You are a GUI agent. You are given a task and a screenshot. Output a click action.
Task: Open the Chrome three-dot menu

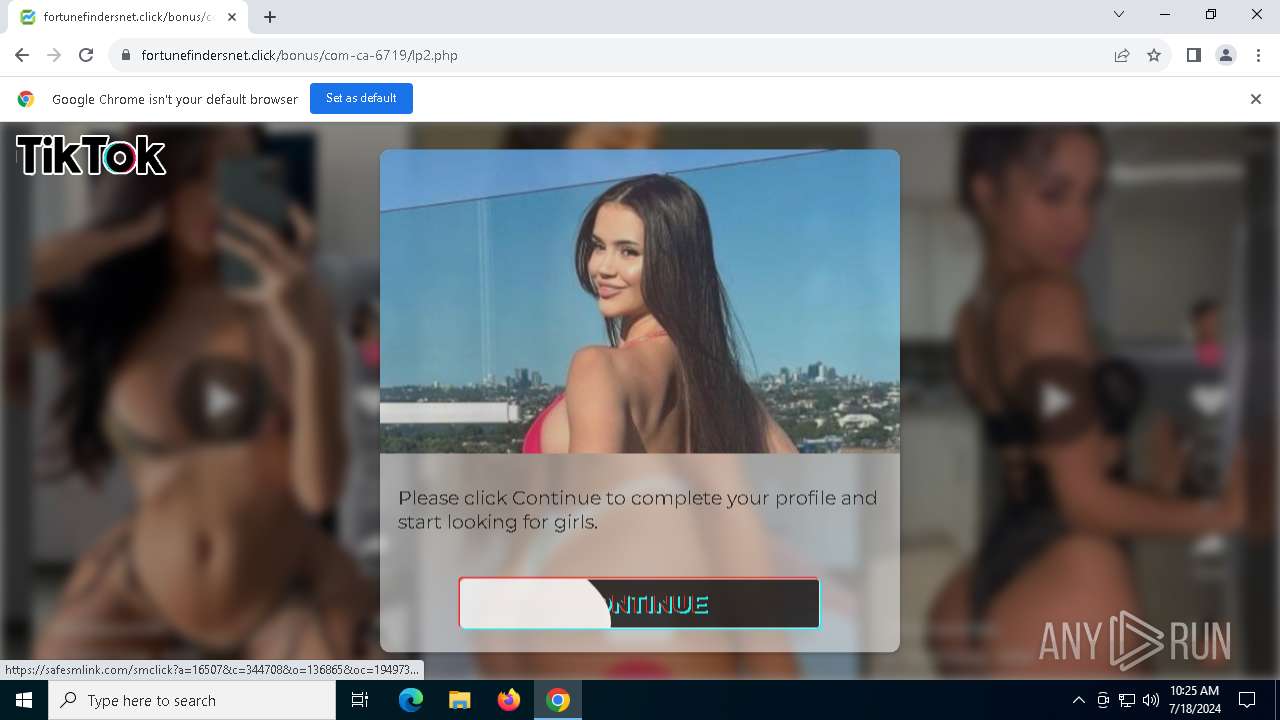(x=1258, y=55)
